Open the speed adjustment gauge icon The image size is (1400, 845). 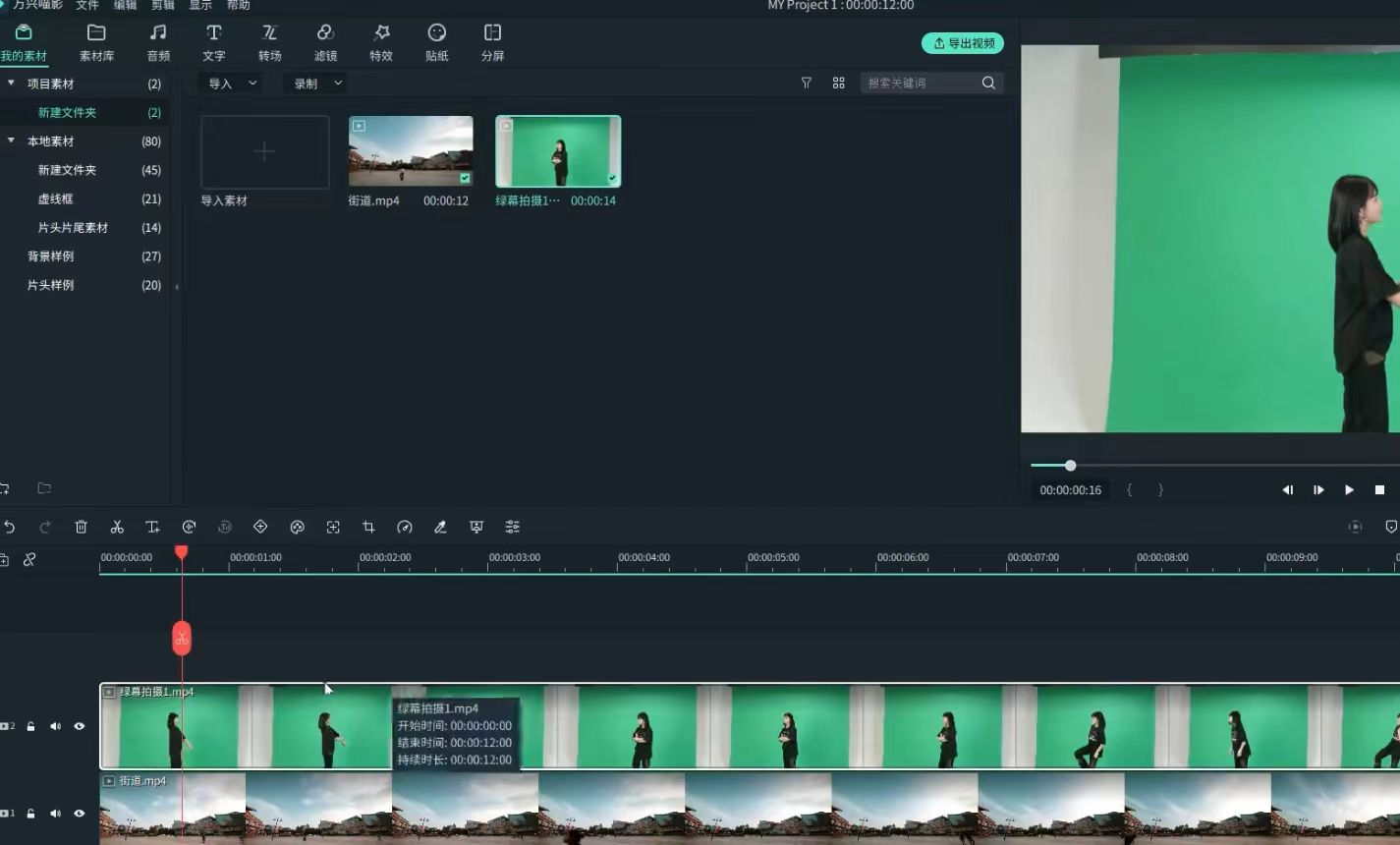point(405,527)
